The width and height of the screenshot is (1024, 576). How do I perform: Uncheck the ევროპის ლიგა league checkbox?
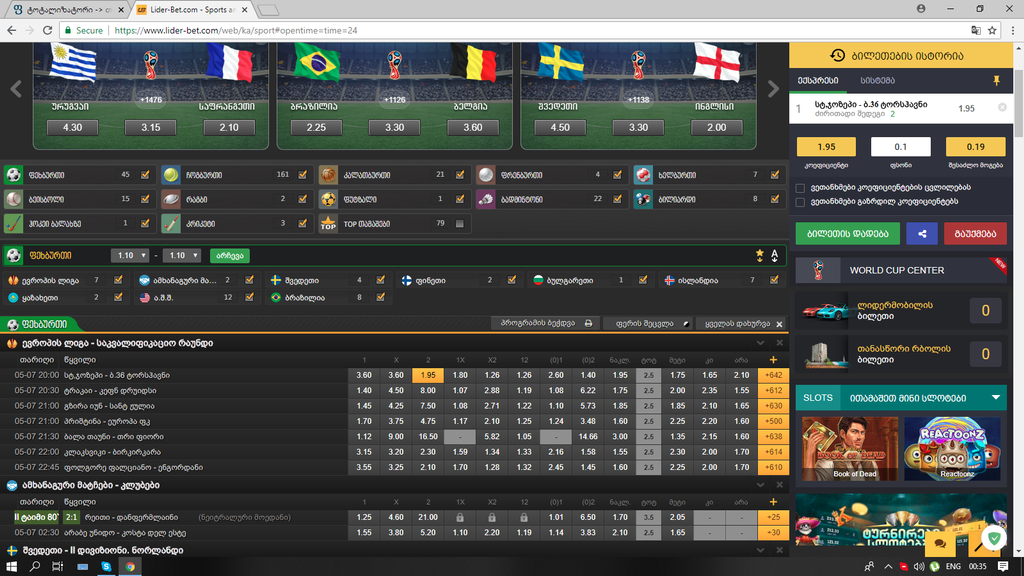118,280
